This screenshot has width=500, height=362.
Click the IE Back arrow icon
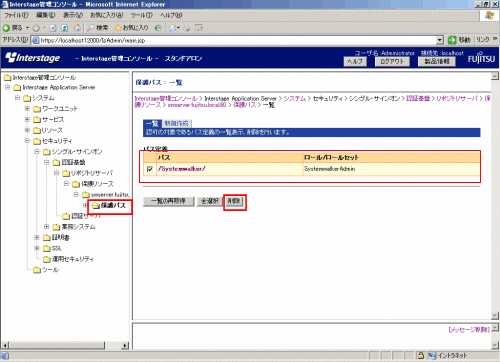[6, 28]
